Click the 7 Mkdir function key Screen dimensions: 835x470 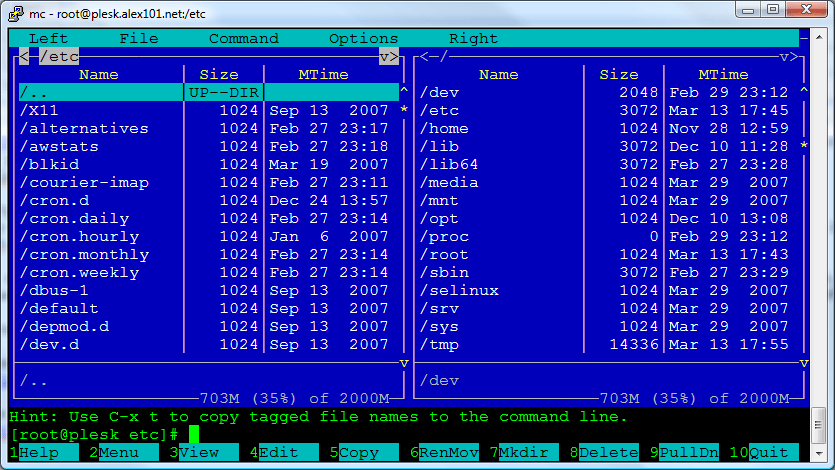tap(524, 452)
